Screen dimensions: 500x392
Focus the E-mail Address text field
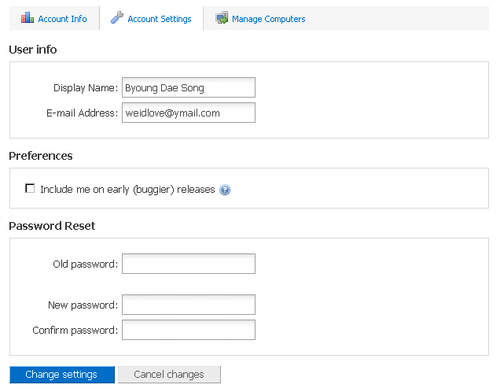tap(189, 113)
